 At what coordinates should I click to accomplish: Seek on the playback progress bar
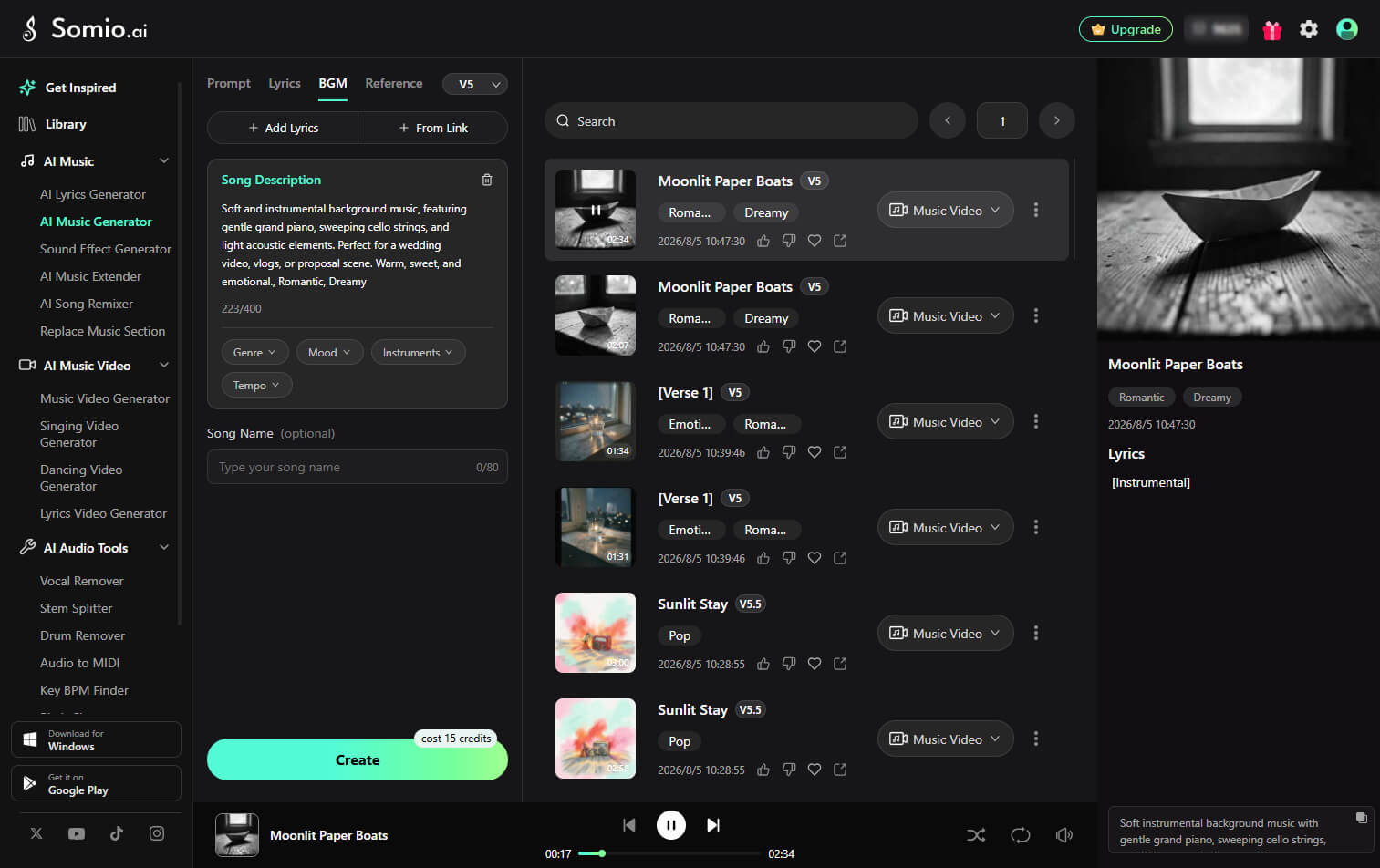[x=669, y=853]
